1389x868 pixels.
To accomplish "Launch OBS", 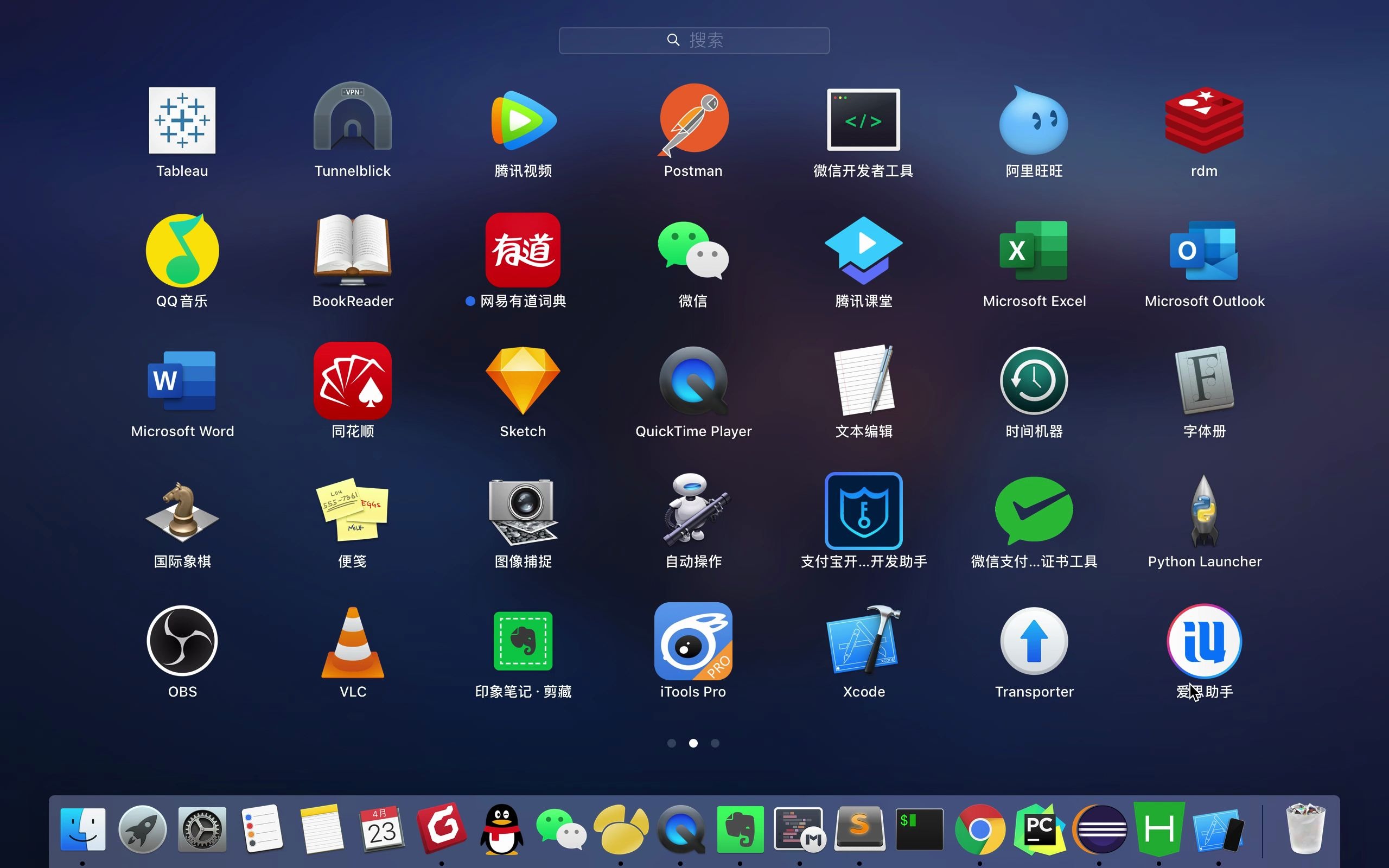I will pyautogui.click(x=182, y=641).
